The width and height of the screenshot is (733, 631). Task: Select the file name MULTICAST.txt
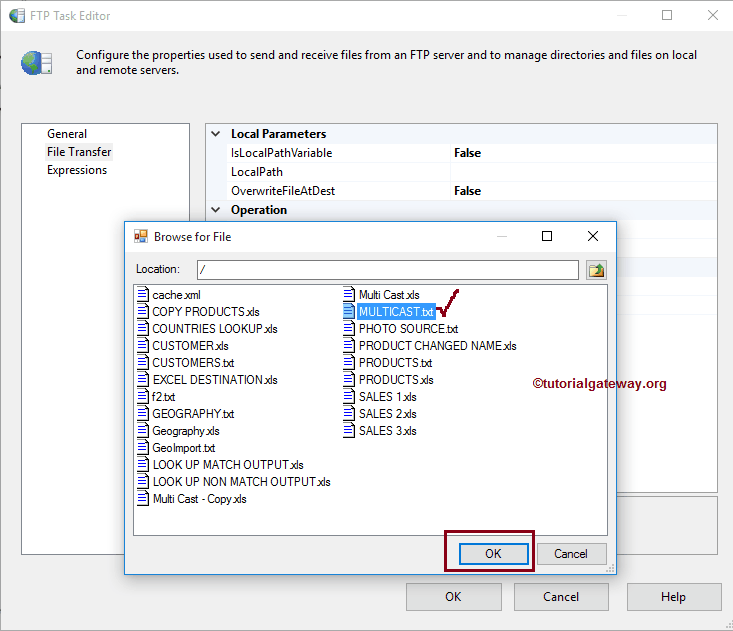[x=396, y=312]
